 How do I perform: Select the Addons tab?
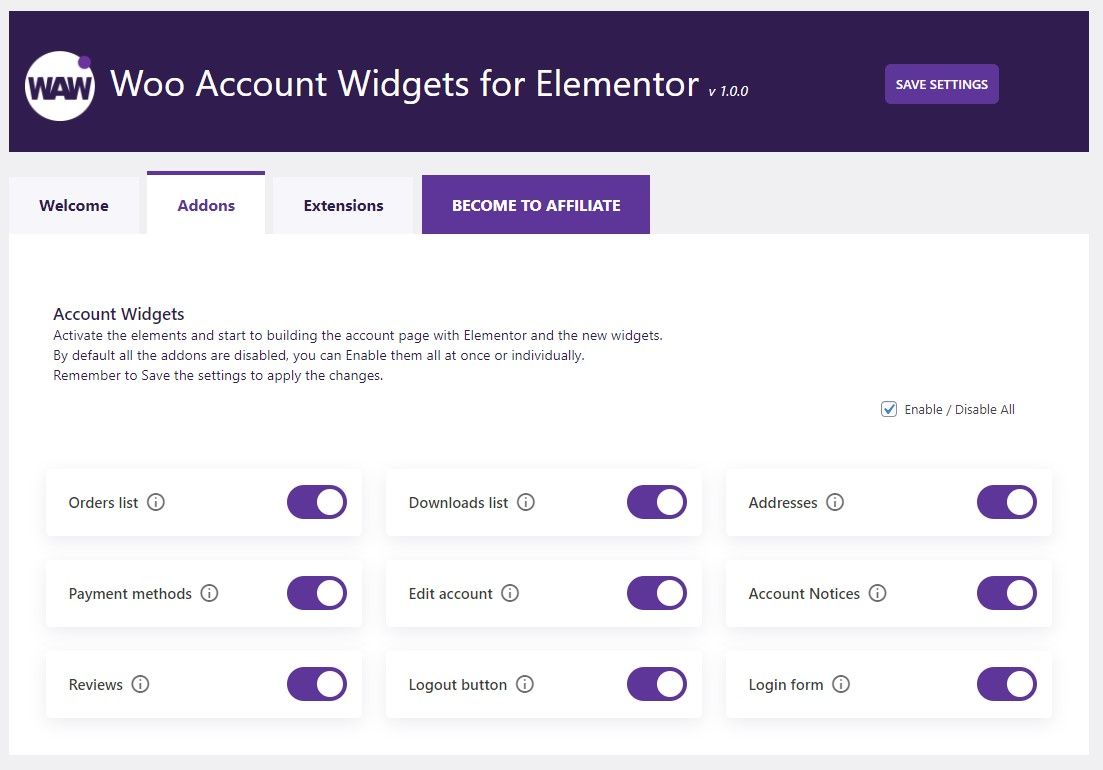(x=206, y=204)
